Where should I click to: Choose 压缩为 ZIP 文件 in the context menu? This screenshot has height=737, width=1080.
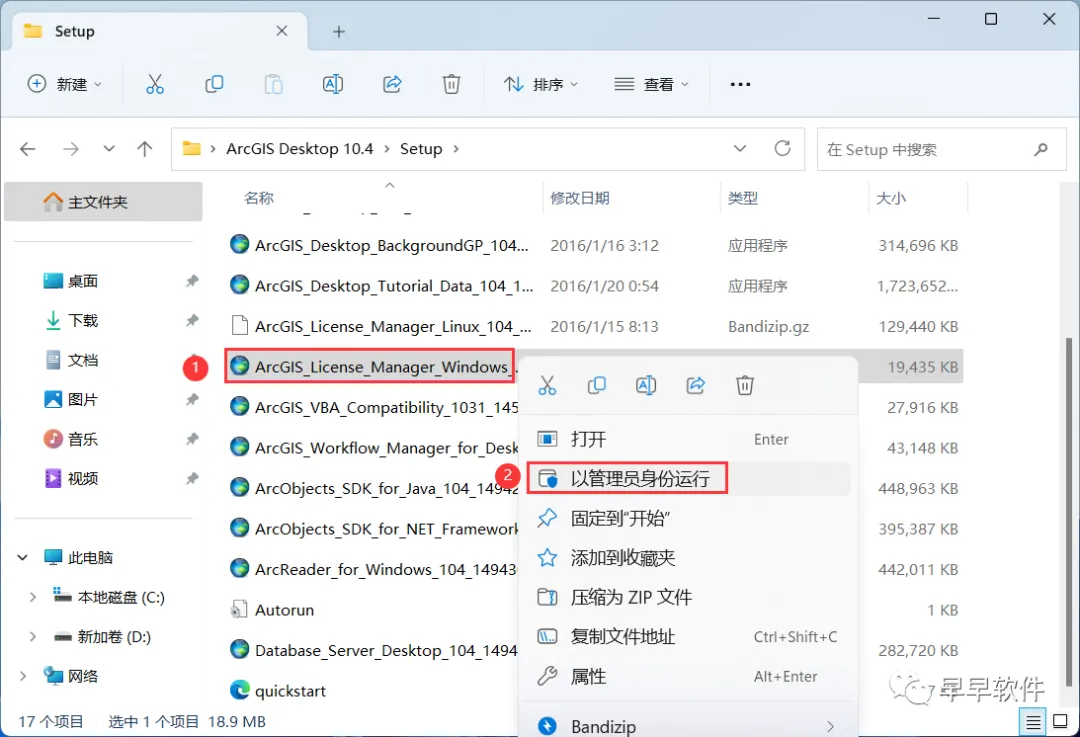point(688,597)
